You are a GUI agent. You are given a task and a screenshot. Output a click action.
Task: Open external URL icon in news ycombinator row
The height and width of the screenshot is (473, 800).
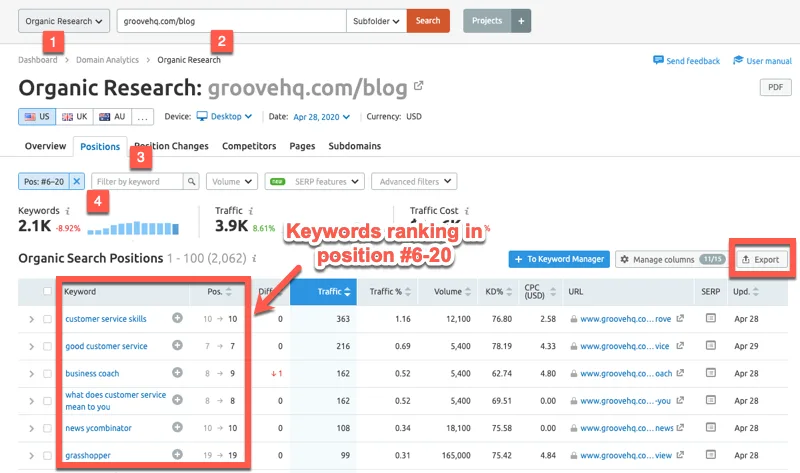[x=680, y=428]
